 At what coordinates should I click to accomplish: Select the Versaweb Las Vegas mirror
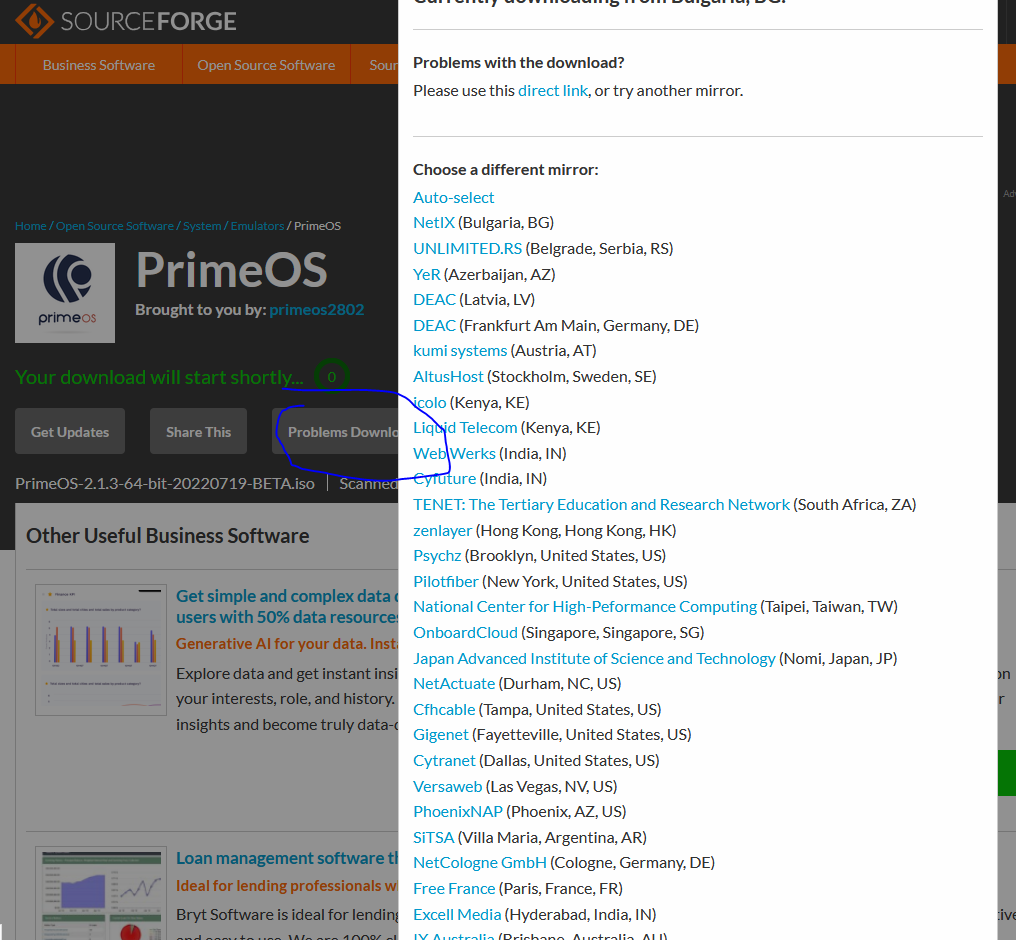tap(448, 787)
